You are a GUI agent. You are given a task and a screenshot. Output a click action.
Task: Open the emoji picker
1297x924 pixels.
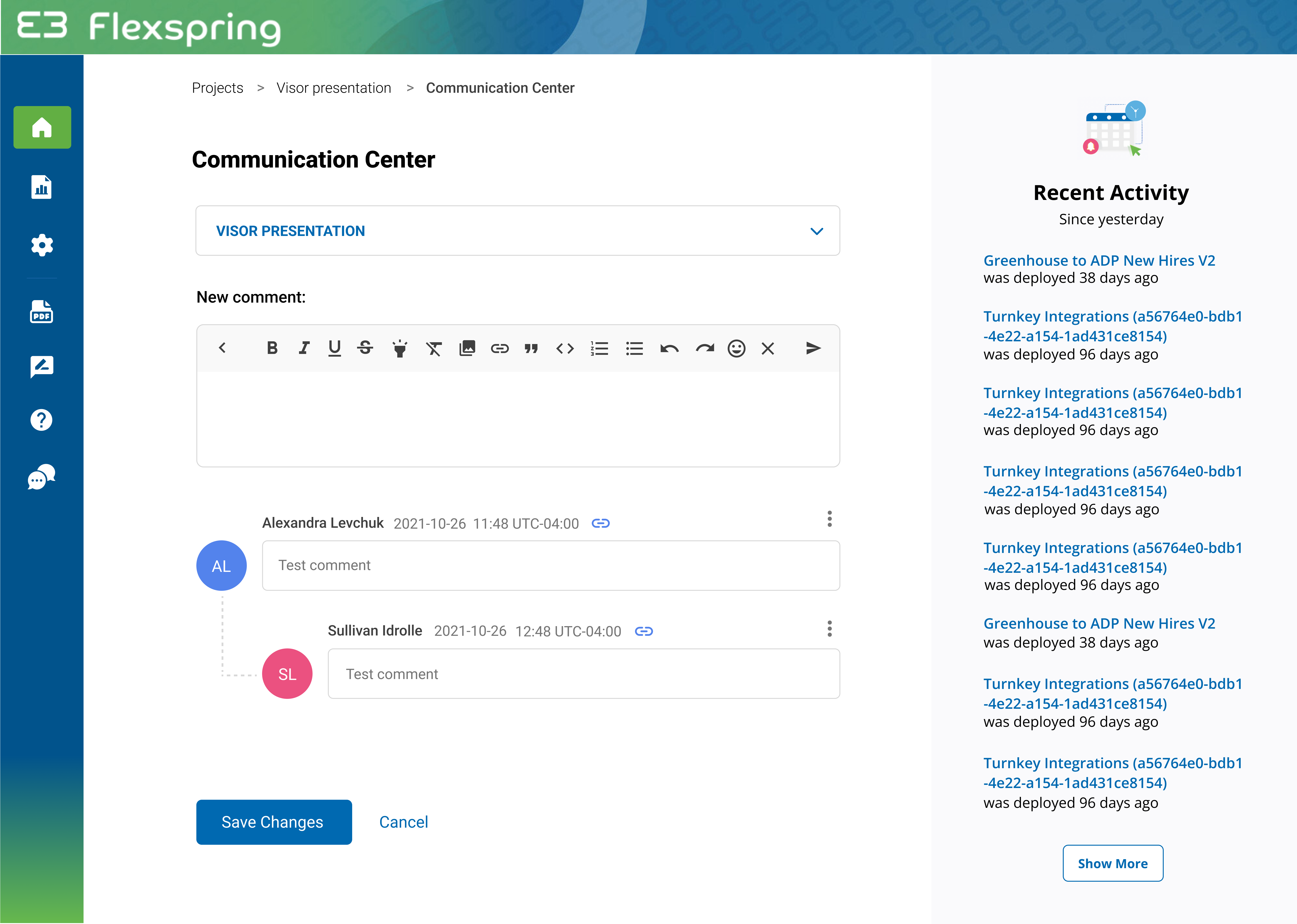click(x=737, y=348)
